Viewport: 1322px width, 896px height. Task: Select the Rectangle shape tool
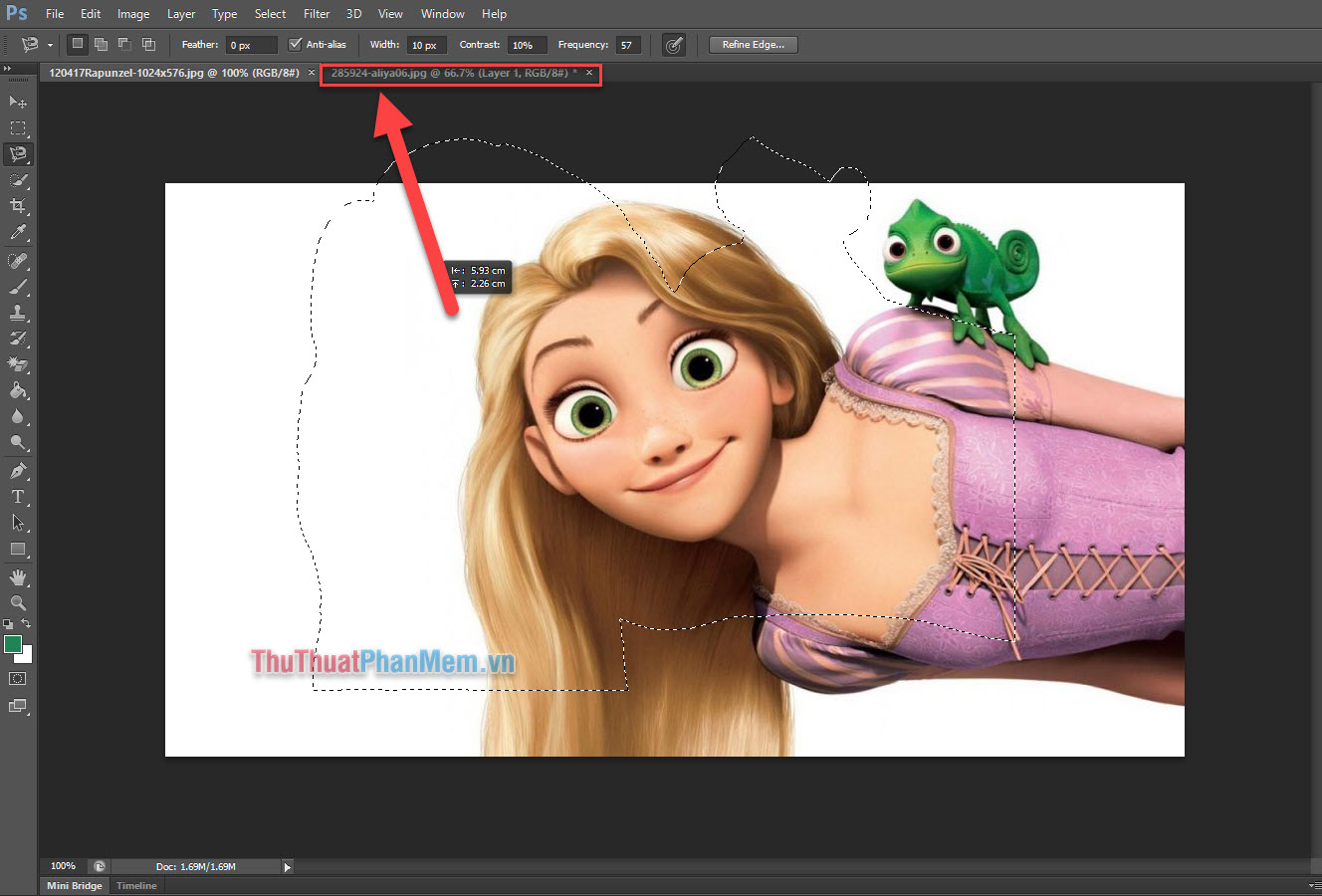(18, 549)
